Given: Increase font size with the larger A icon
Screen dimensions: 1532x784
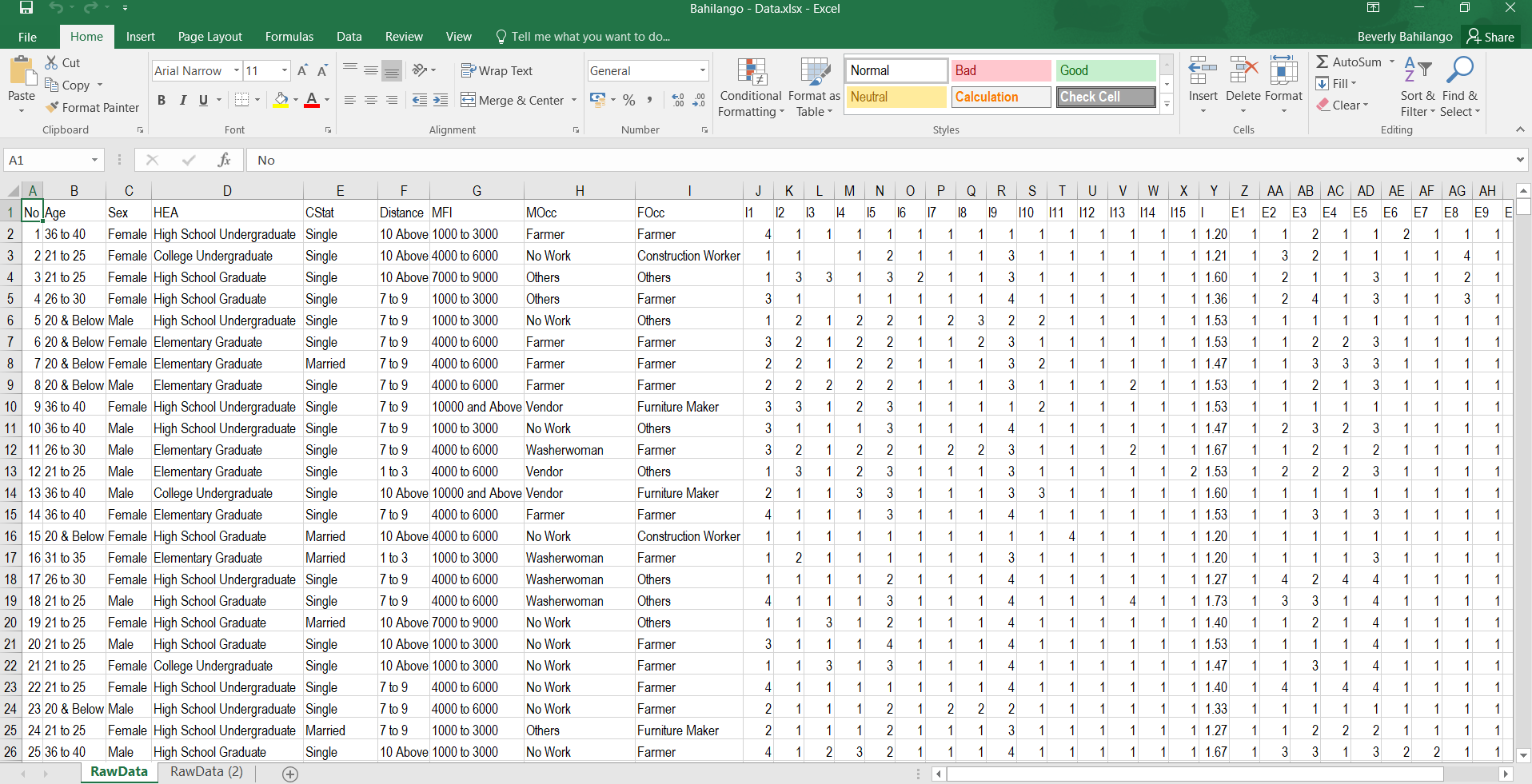Looking at the screenshot, I should [x=302, y=70].
